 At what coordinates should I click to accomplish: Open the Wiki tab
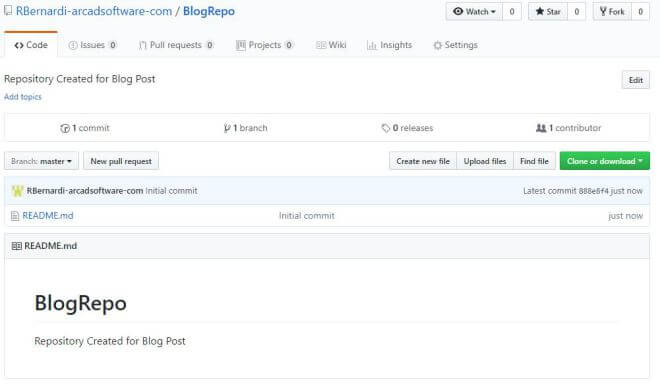click(x=331, y=45)
